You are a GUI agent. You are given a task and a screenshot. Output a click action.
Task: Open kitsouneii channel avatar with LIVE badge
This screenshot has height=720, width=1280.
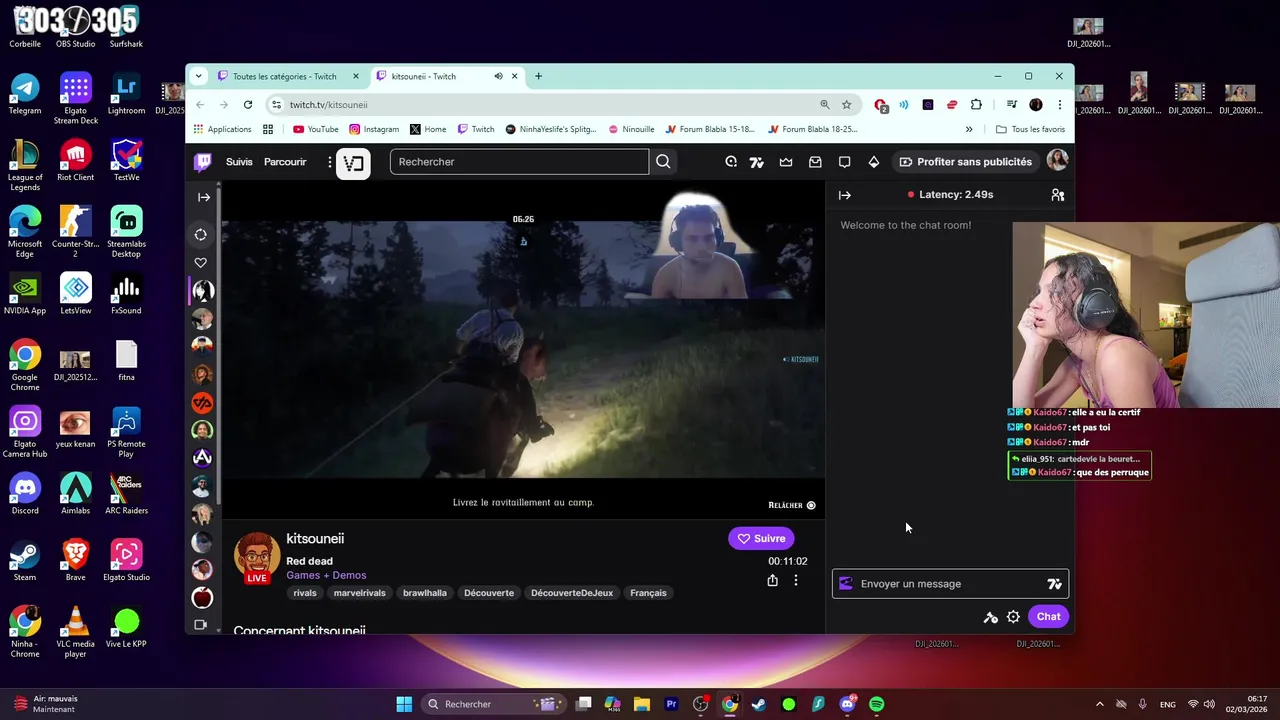(x=257, y=557)
